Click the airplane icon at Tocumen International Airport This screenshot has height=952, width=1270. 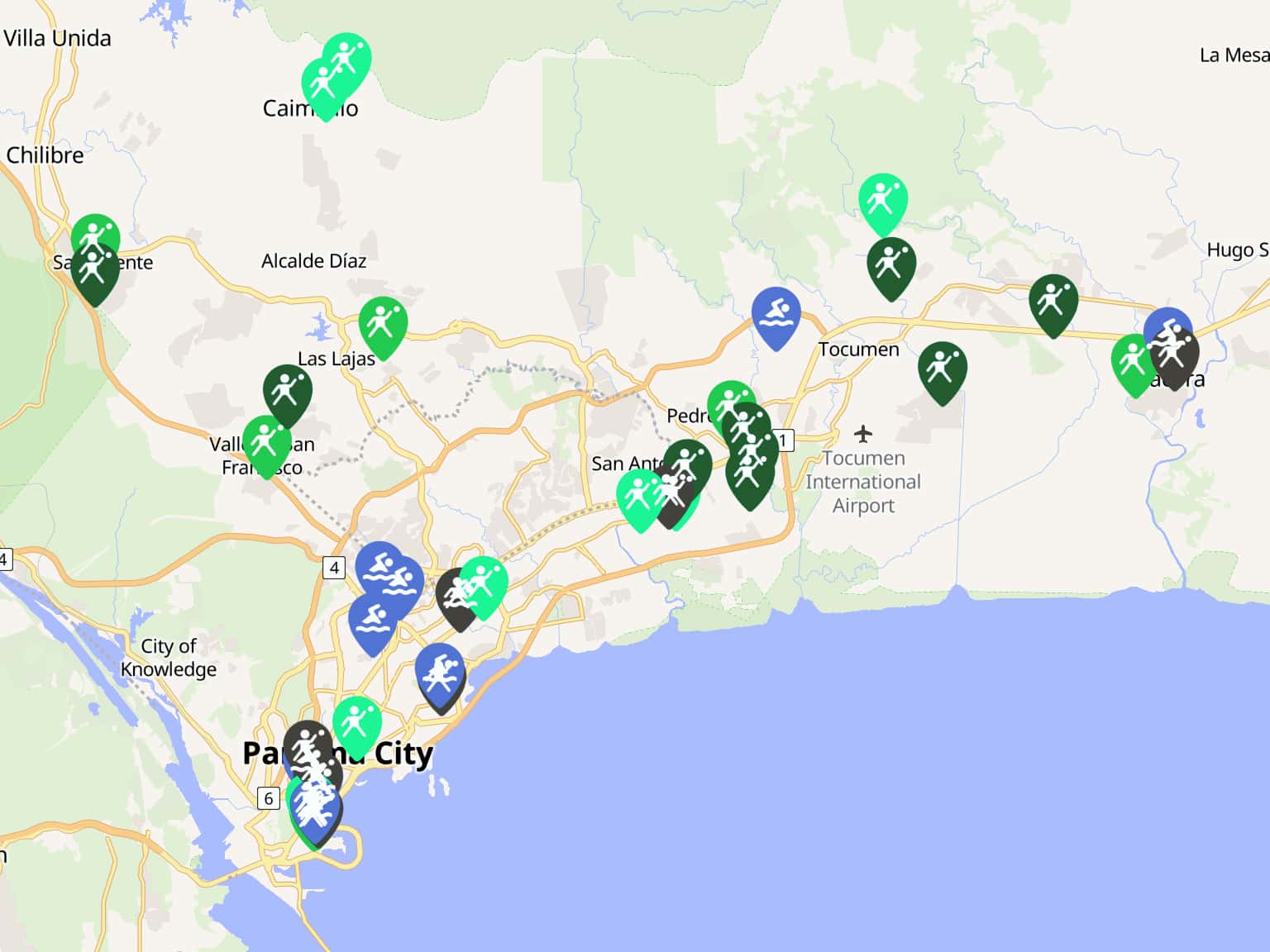(x=863, y=434)
